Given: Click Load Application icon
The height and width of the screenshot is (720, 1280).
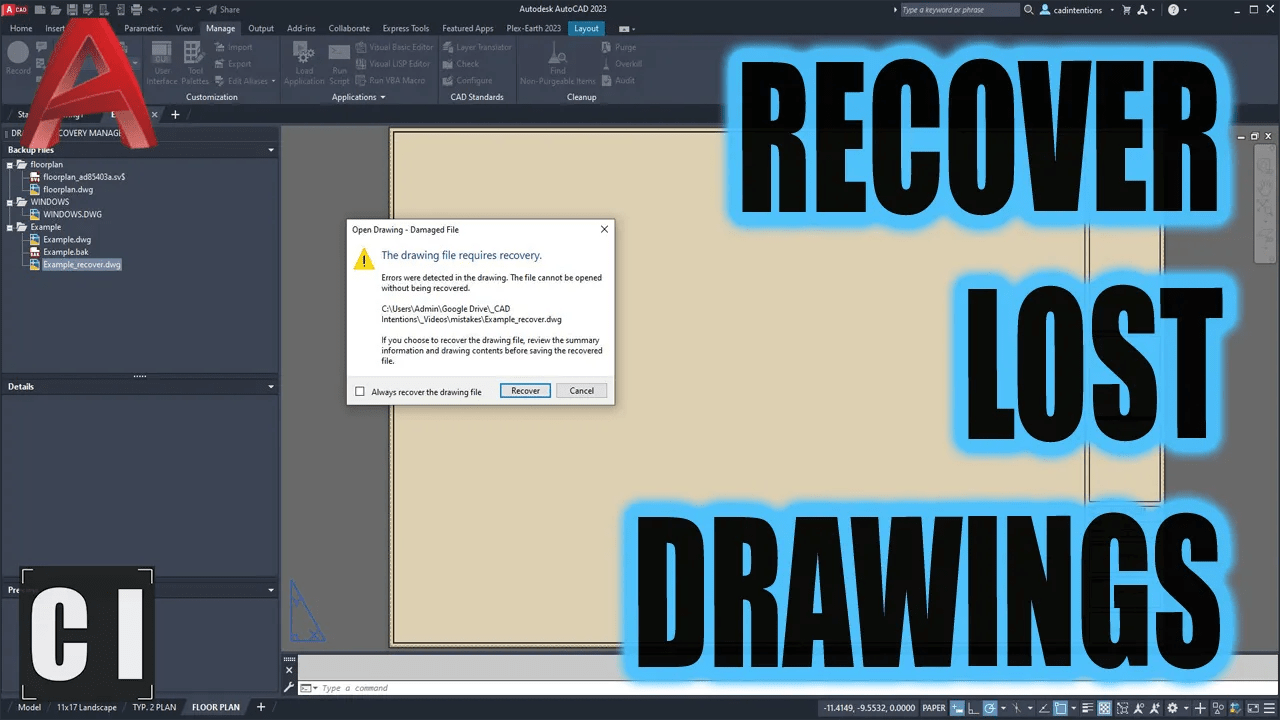Looking at the screenshot, I should point(304,63).
